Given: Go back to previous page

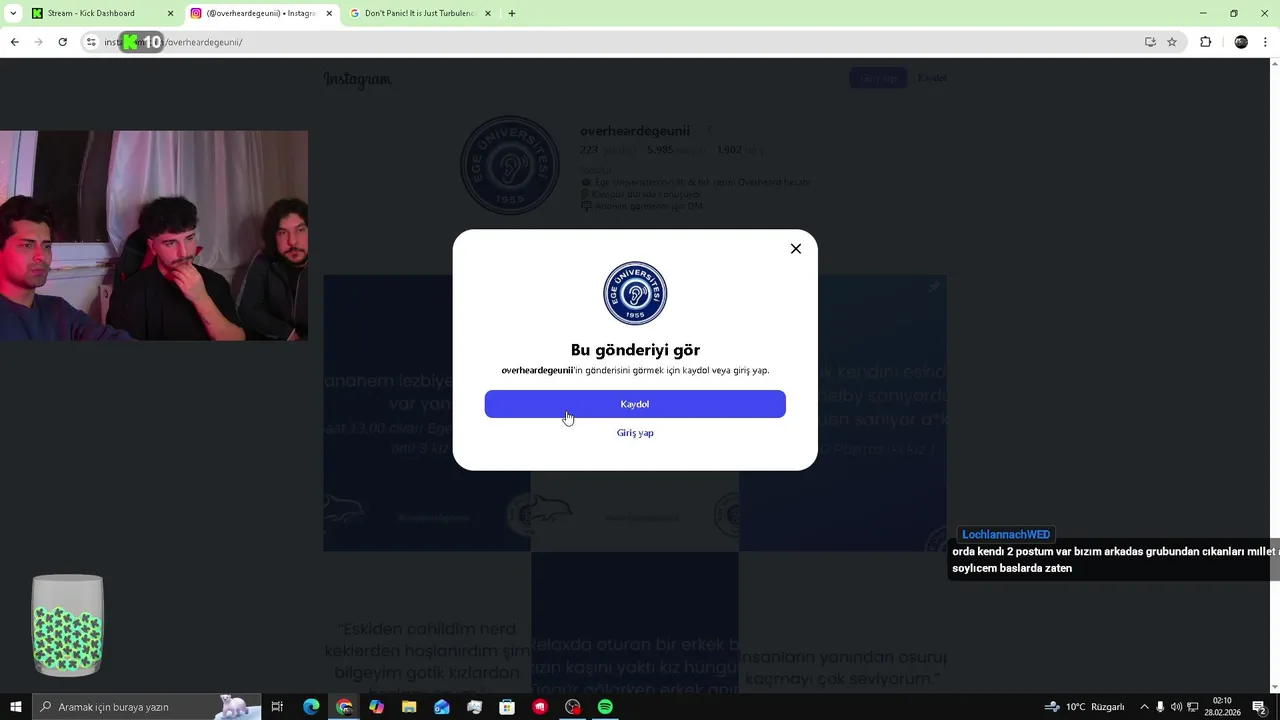Looking at the screenshot, I should coord(15,42).
